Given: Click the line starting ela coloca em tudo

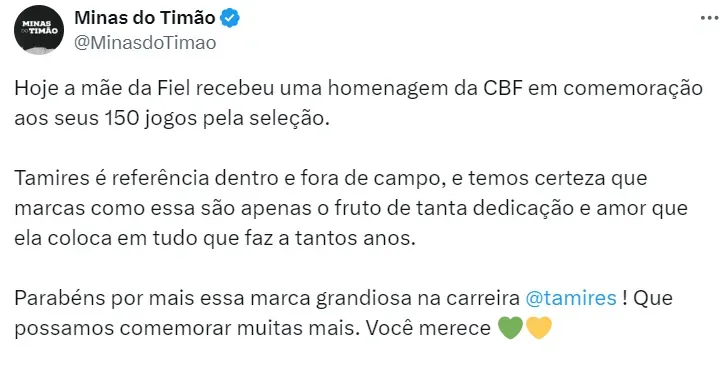Looking at the screenshot, I should [x=214, y=238].
